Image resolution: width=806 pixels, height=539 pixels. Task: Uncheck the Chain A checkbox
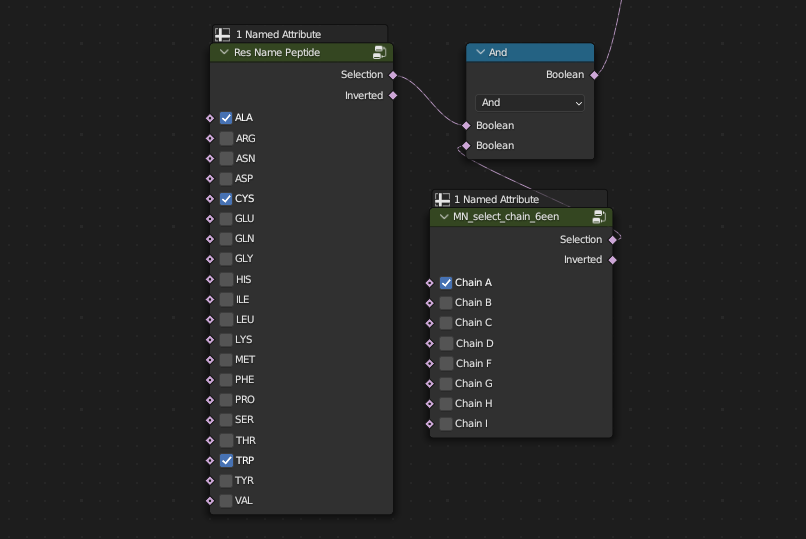(446, 283)
